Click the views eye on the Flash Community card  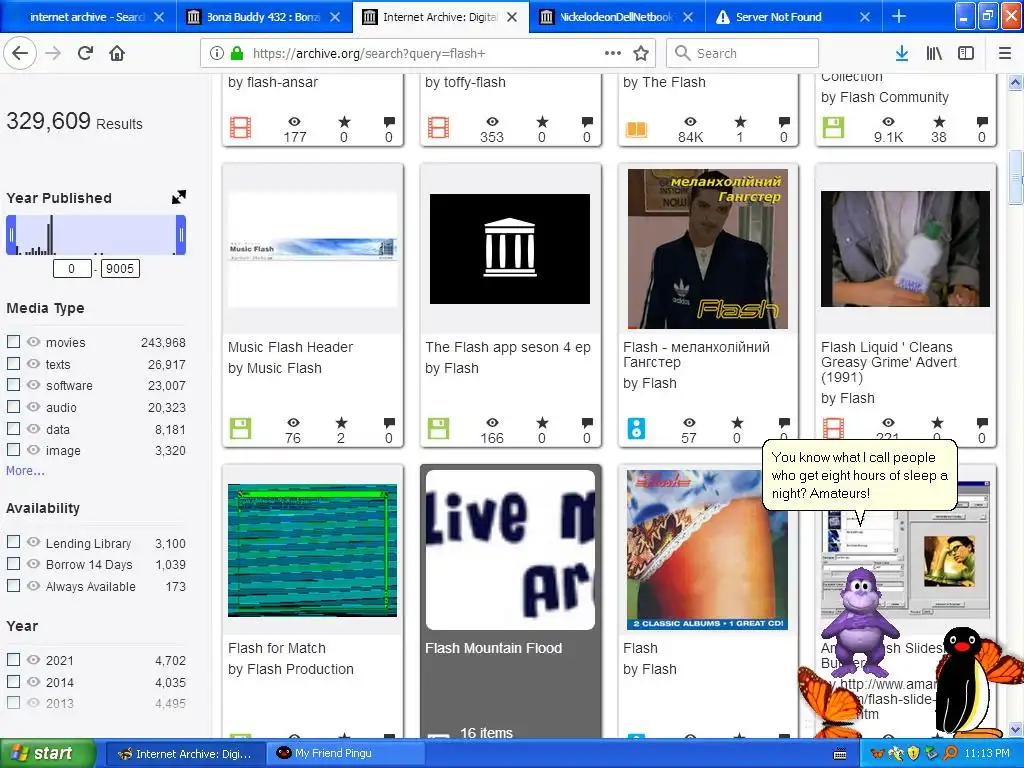point(888,121)
